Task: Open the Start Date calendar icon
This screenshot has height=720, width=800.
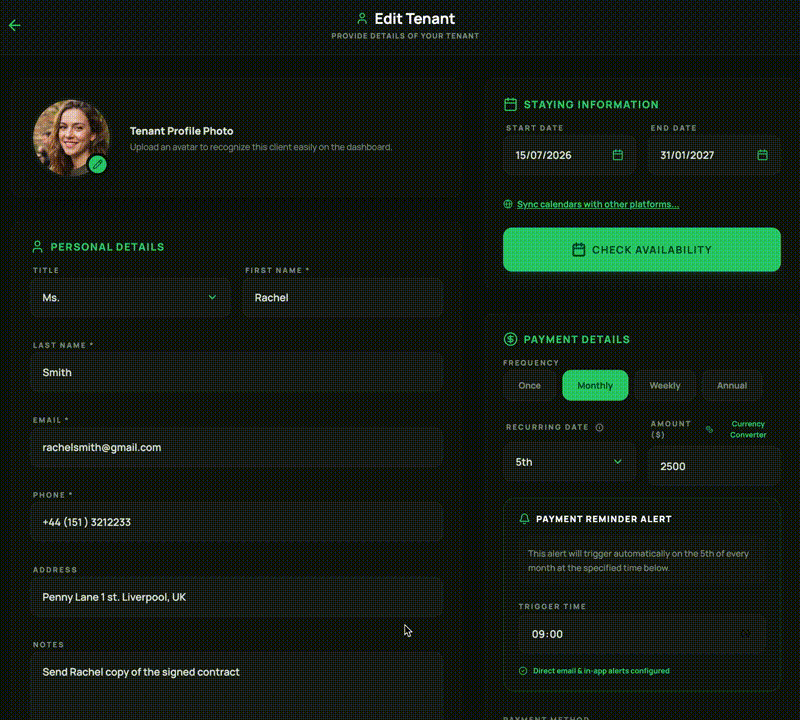Action: tap(617, 155)
